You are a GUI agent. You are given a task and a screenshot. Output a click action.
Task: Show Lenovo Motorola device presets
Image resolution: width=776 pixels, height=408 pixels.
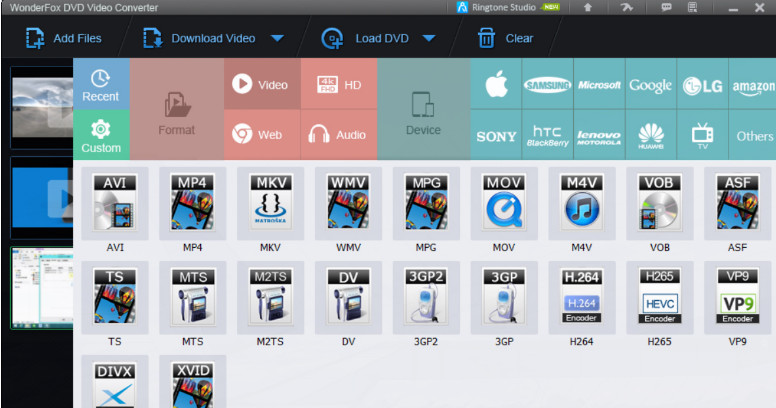(599, 135)
